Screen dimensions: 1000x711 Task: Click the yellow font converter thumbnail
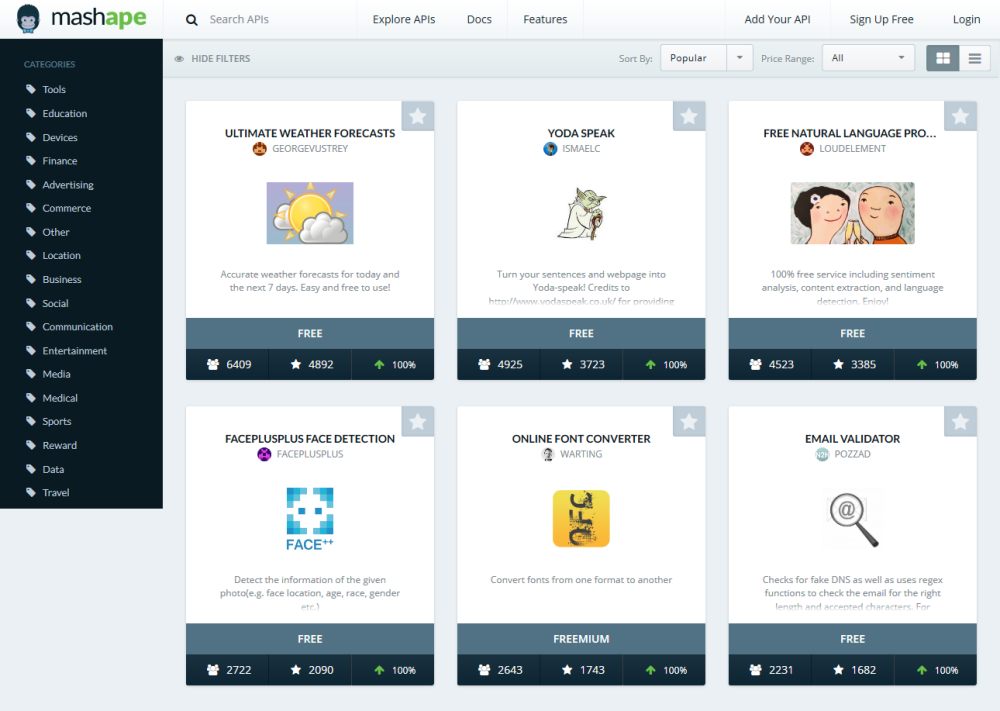581,518
